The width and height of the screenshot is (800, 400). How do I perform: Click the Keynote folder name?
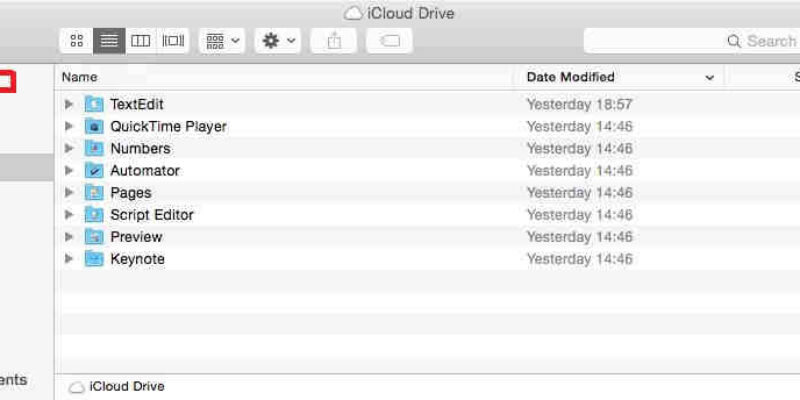137,259
